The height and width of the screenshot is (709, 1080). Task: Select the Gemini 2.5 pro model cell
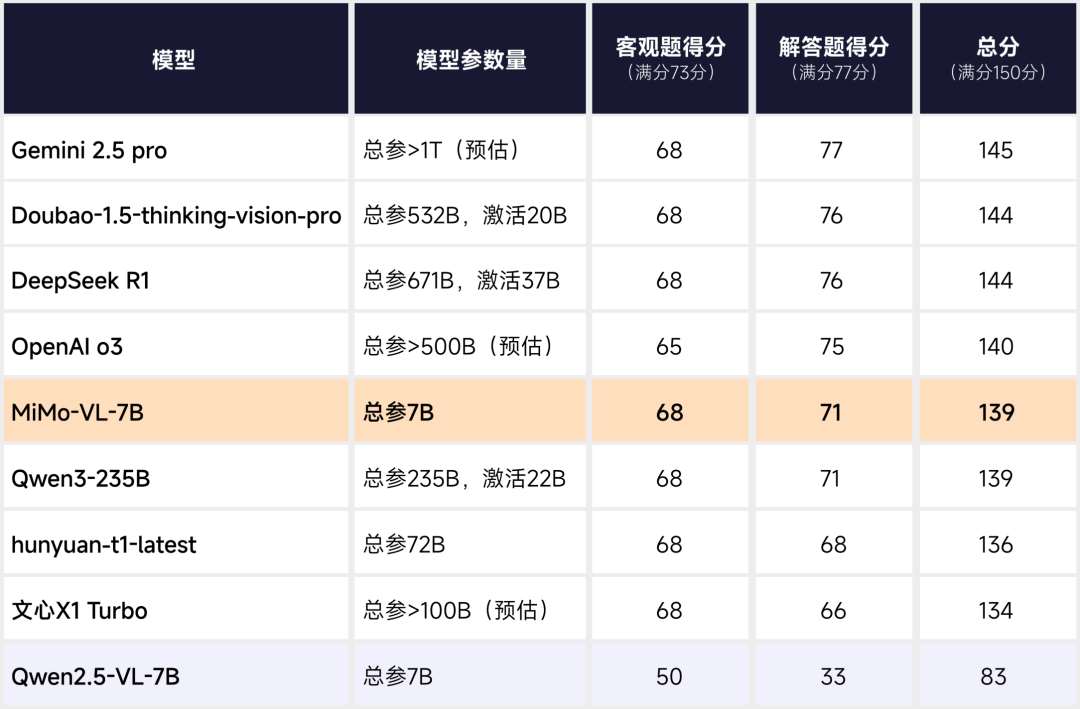176,149
